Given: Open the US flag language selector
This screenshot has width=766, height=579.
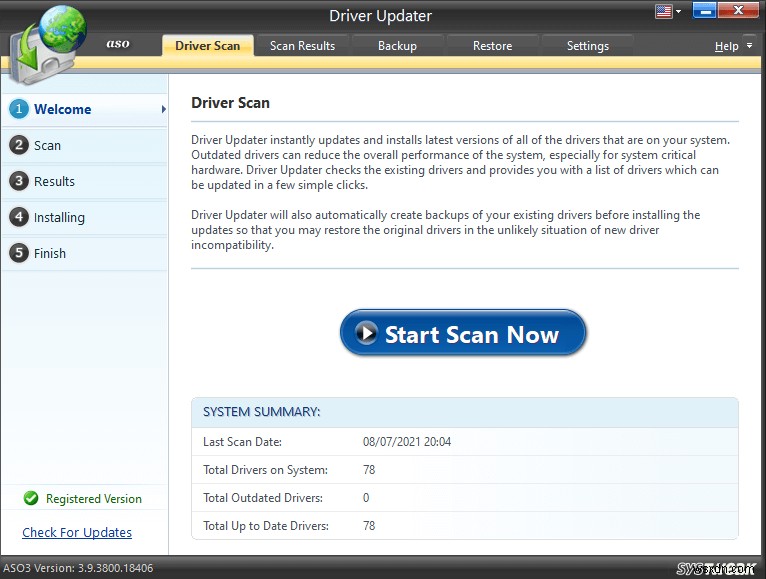Looking at the screenshot, I should (x=663, y=11).
